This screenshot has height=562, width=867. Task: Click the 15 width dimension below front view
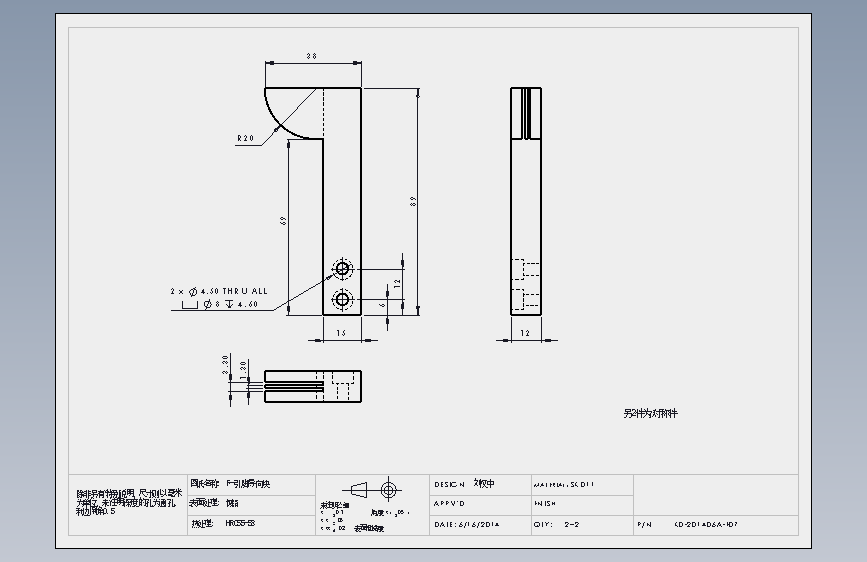tap(341, 333)
